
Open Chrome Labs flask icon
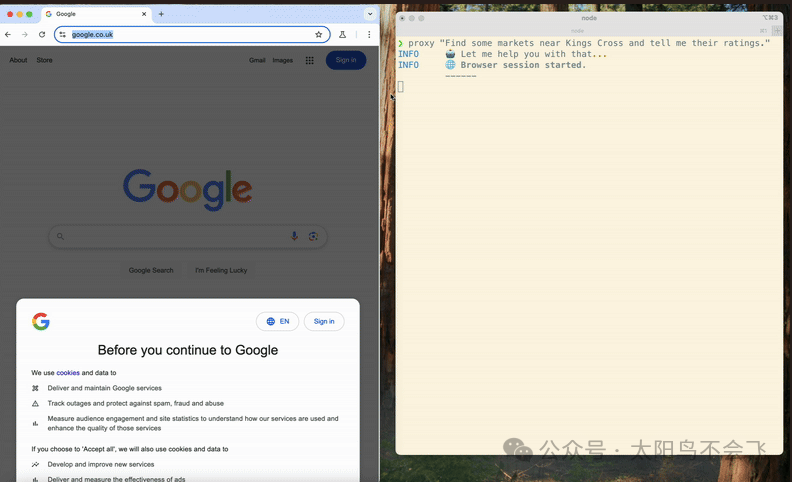[x=342, y=34]
